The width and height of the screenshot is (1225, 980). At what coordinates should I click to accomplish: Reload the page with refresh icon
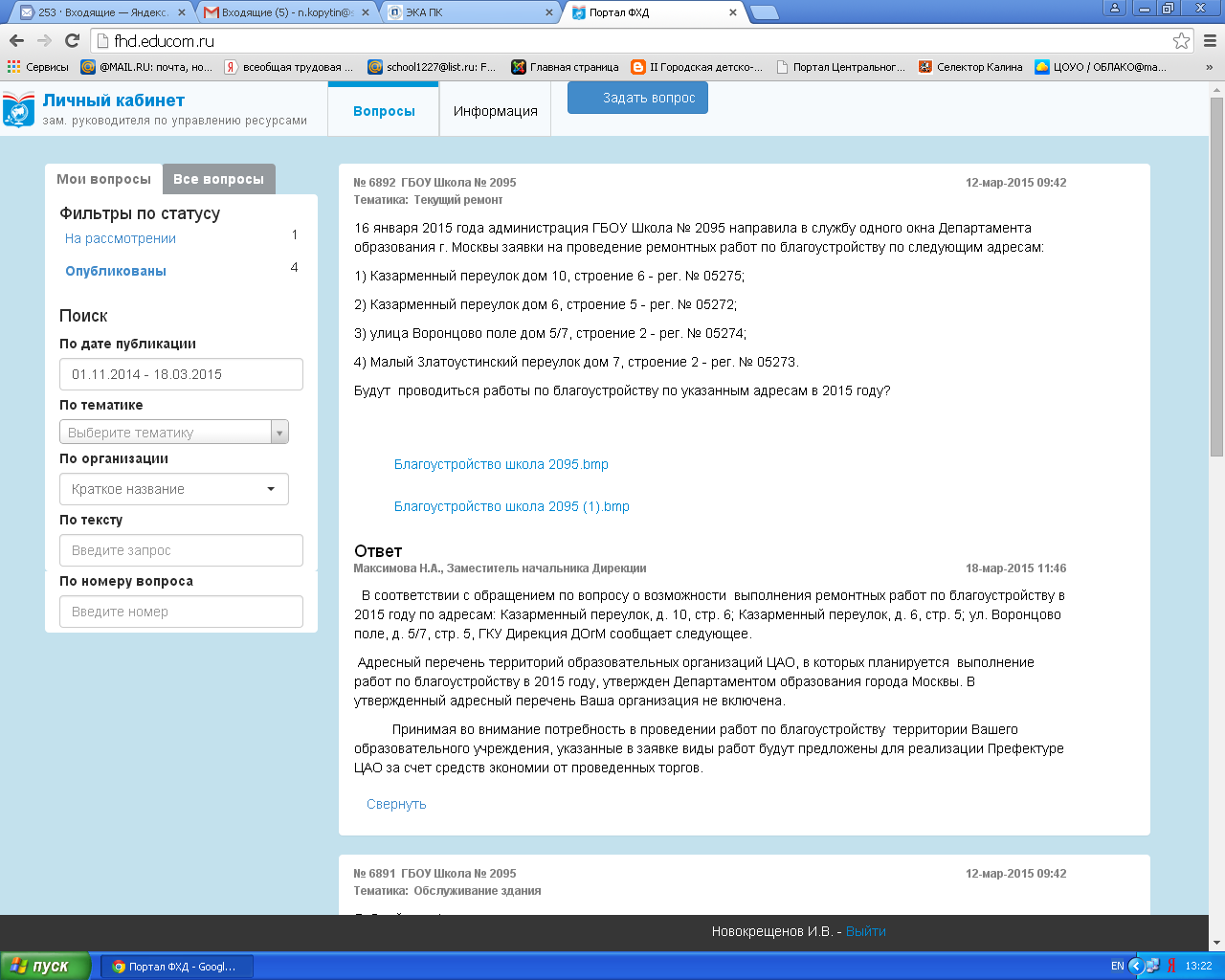click(72, 41)
